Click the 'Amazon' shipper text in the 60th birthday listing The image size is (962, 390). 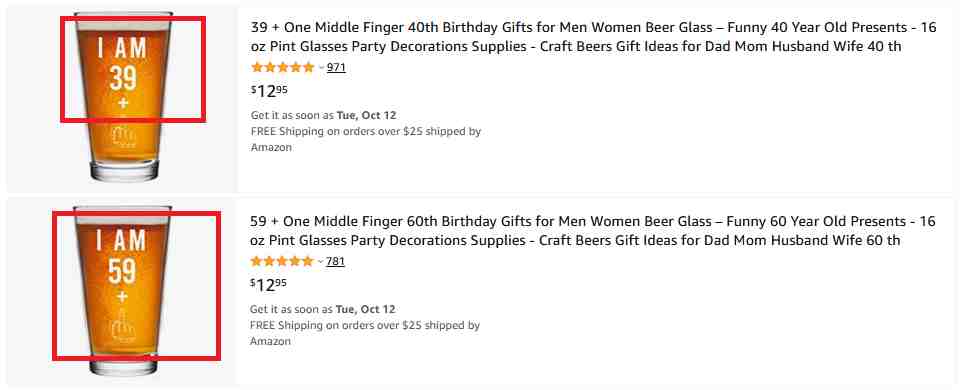click(x=271, y=341)
